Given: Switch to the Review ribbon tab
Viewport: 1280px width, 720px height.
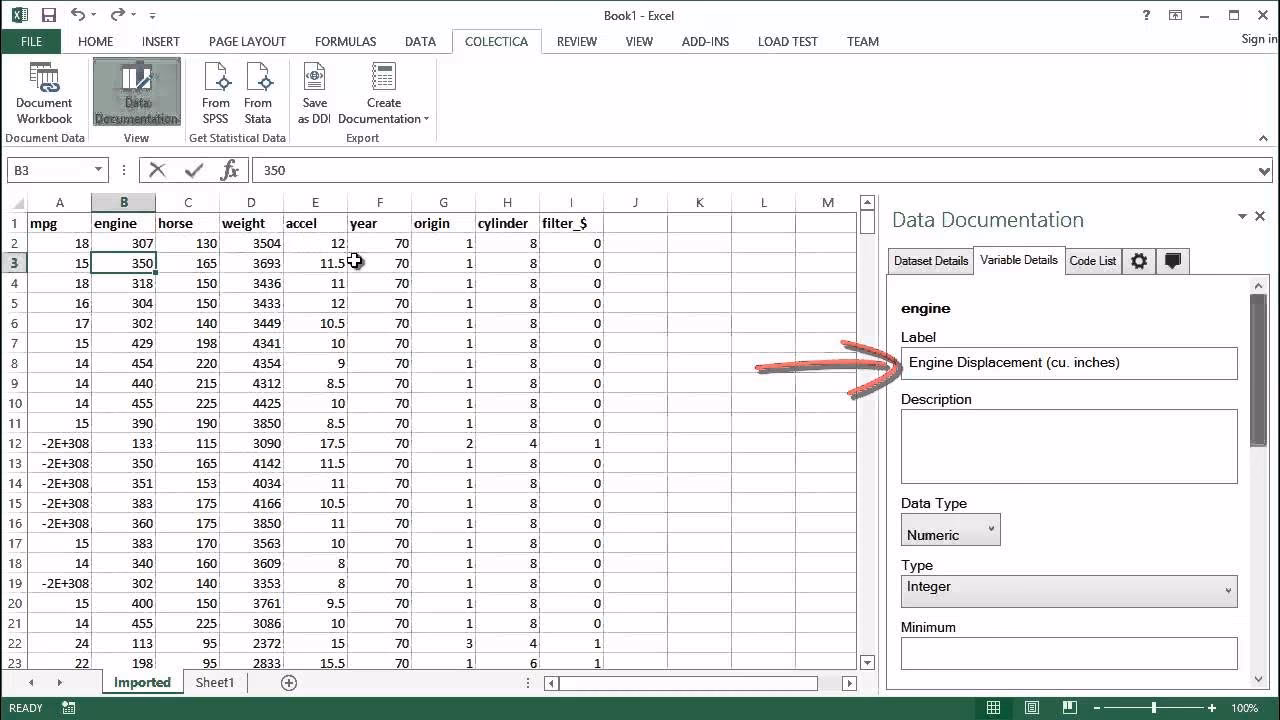Looking at the screenshot, I should (577, 42).
